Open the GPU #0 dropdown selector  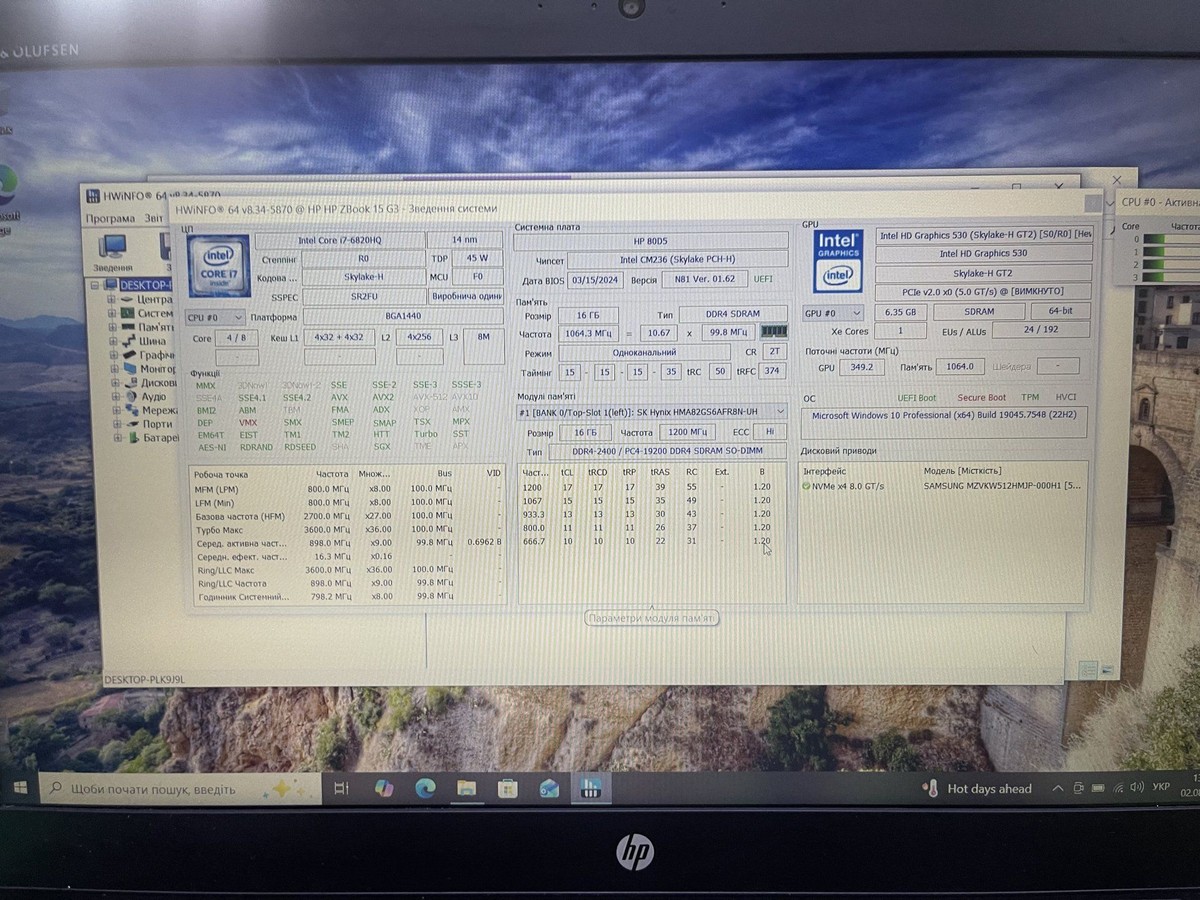coord(833,312)
